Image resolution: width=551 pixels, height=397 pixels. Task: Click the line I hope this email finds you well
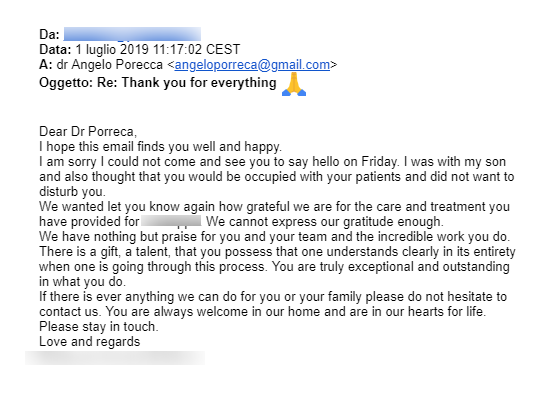tap(160, 147)
